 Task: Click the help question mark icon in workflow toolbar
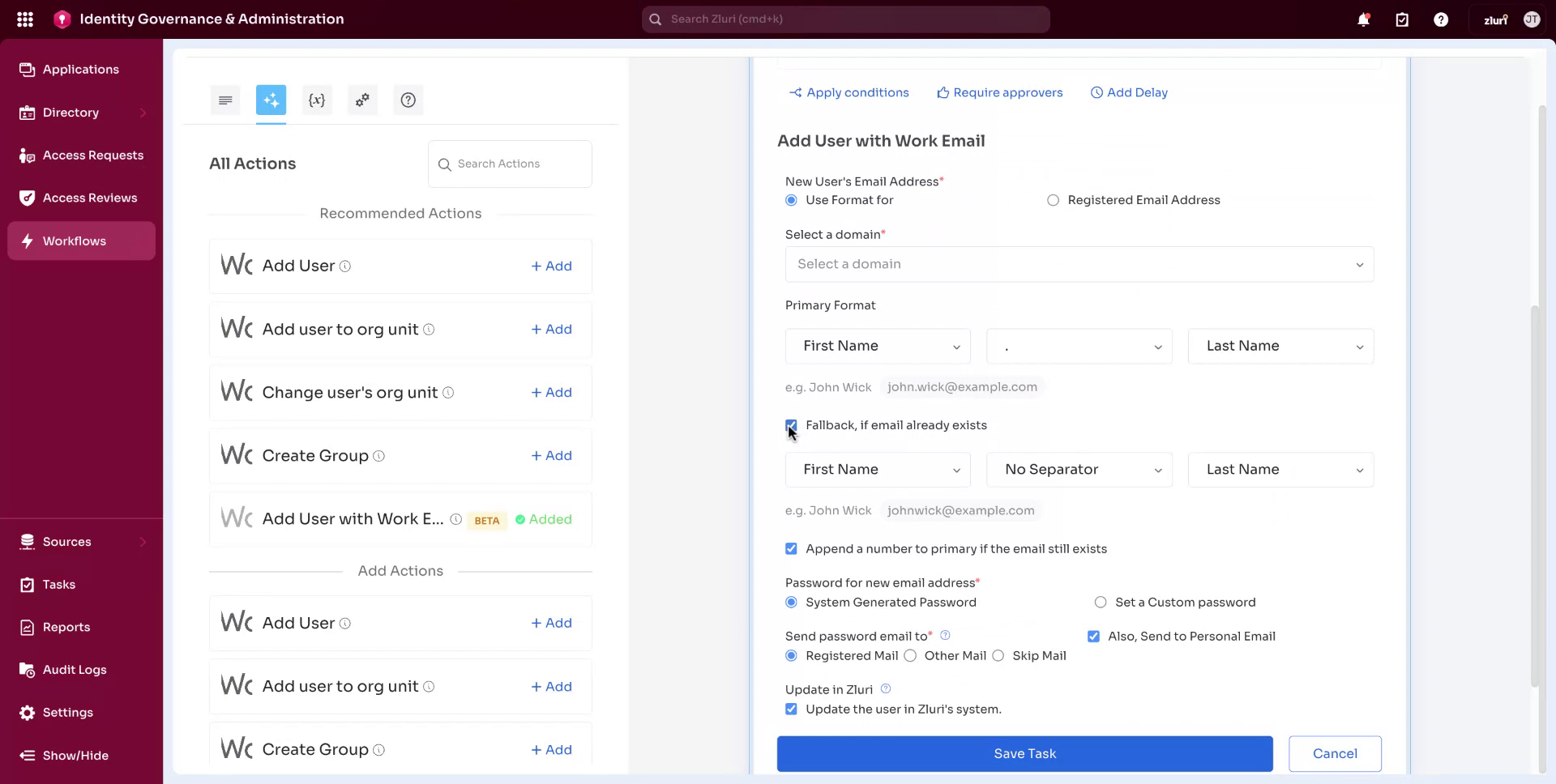point(408,100)
